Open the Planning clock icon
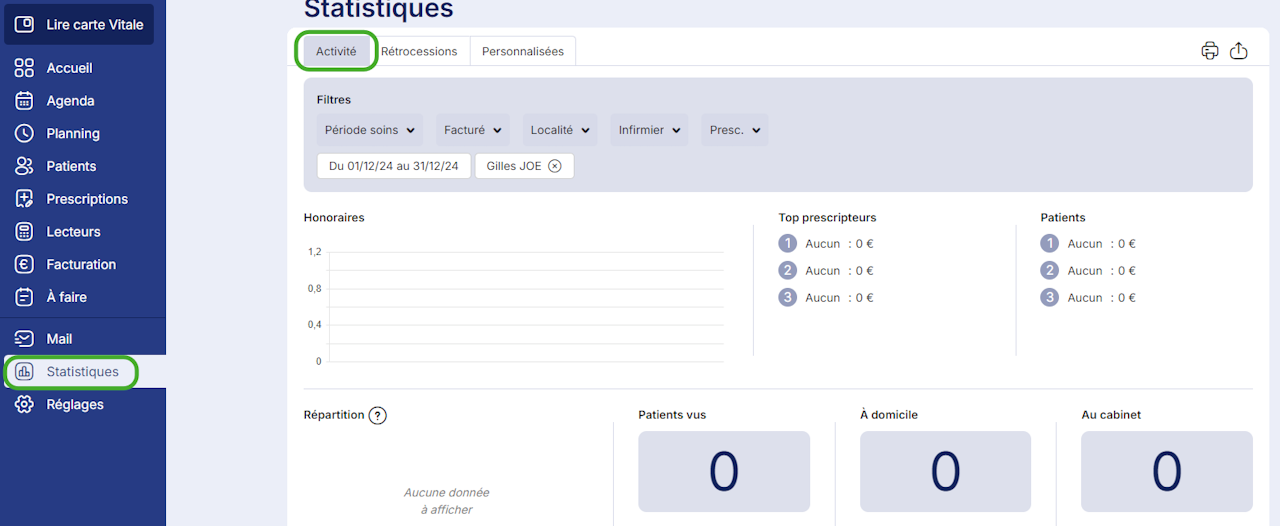The width and height of the screenshot is (1280, 526). pos(25,133)
